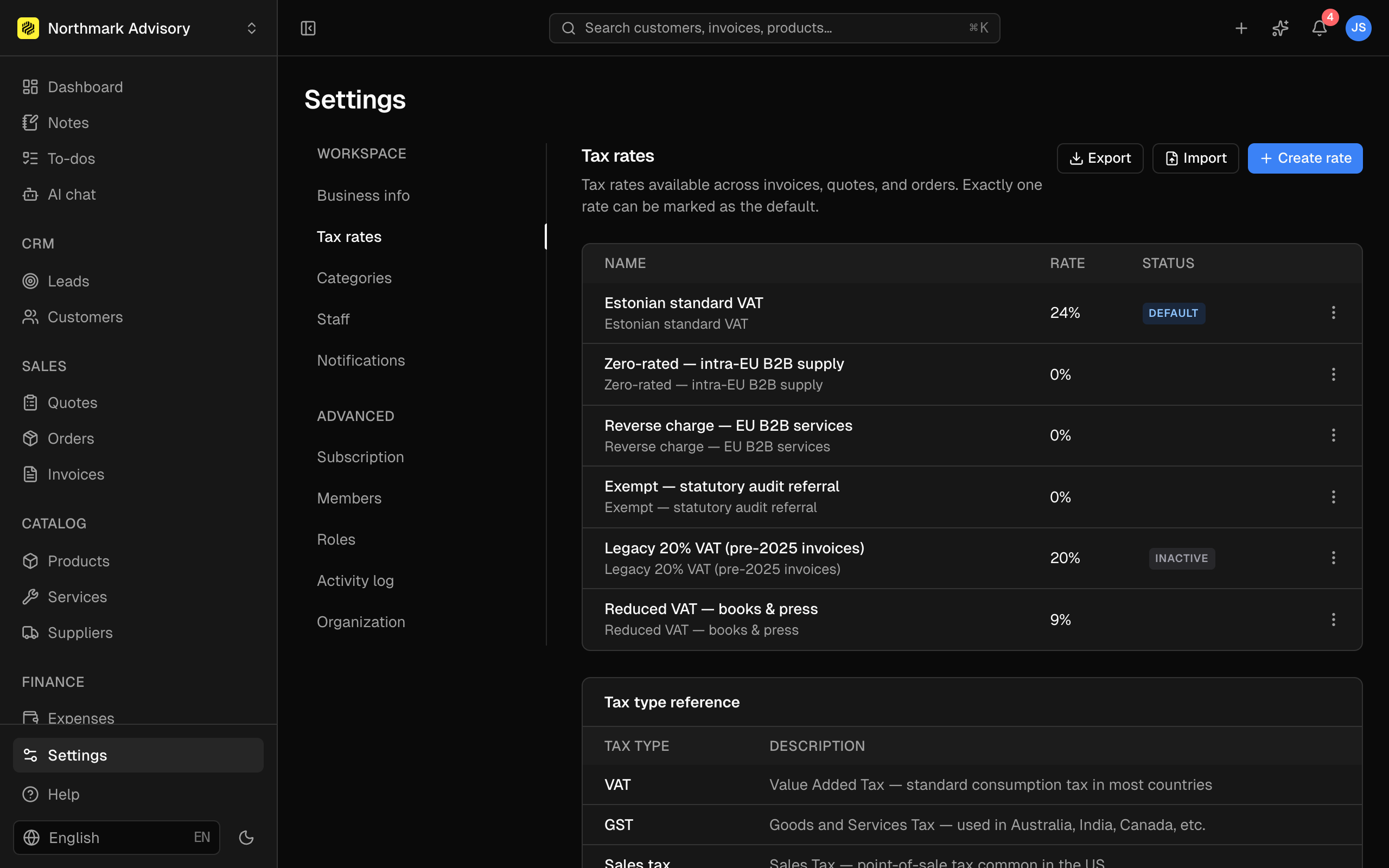1389x868 pixels.
Task: Click the plus quick-add icon in header
Action: 1241,28
